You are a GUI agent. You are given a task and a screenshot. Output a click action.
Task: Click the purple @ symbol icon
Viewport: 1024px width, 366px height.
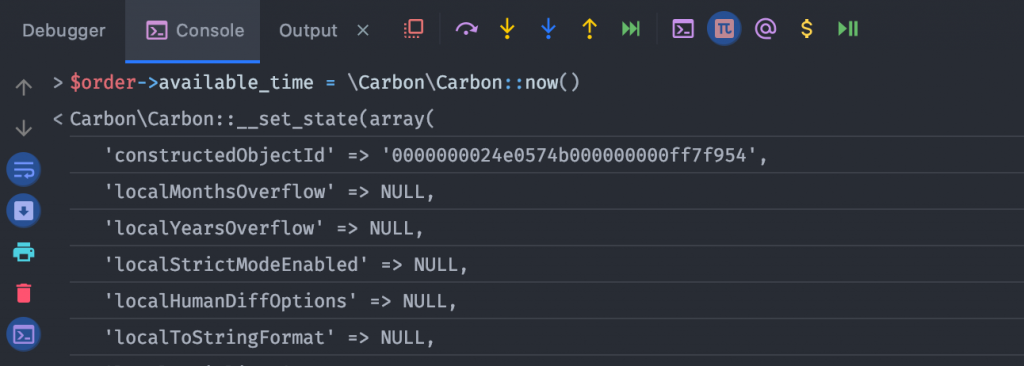[x=765, y=29]
